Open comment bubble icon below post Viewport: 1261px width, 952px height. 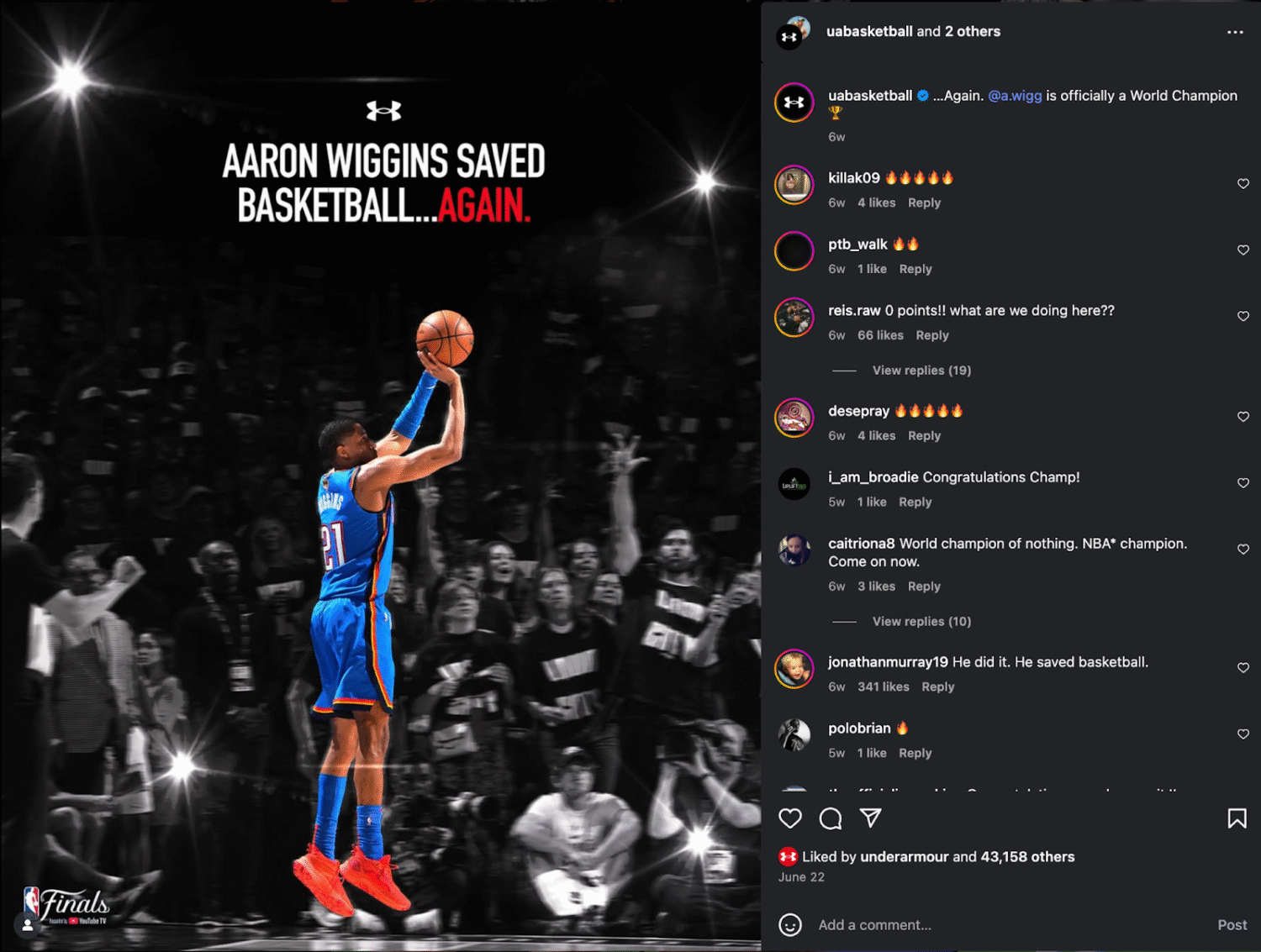pyautogui.click(x=831, y=818)
